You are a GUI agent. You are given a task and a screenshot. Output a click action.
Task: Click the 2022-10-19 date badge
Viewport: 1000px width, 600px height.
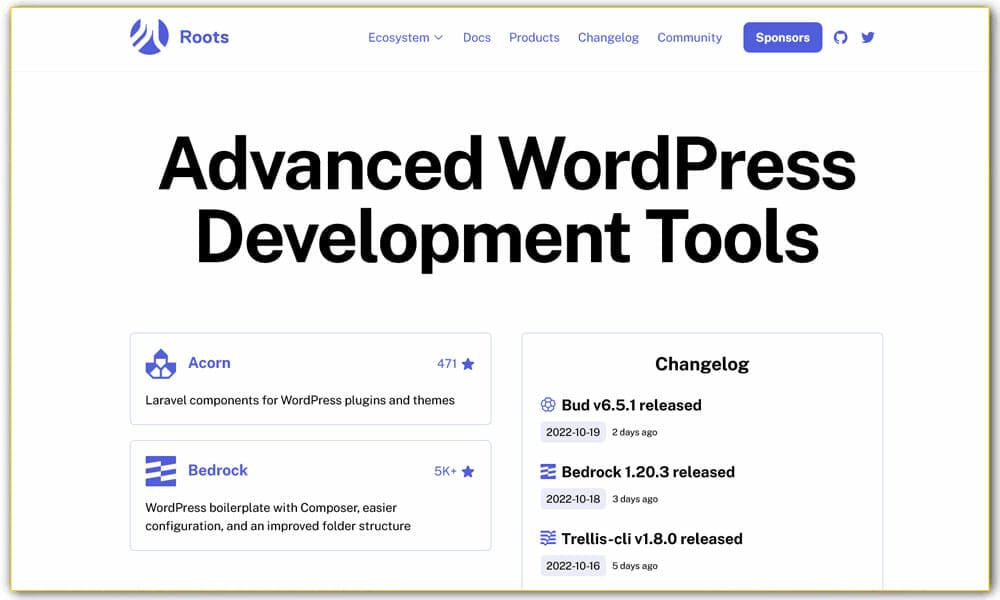(x=573, y=432)
